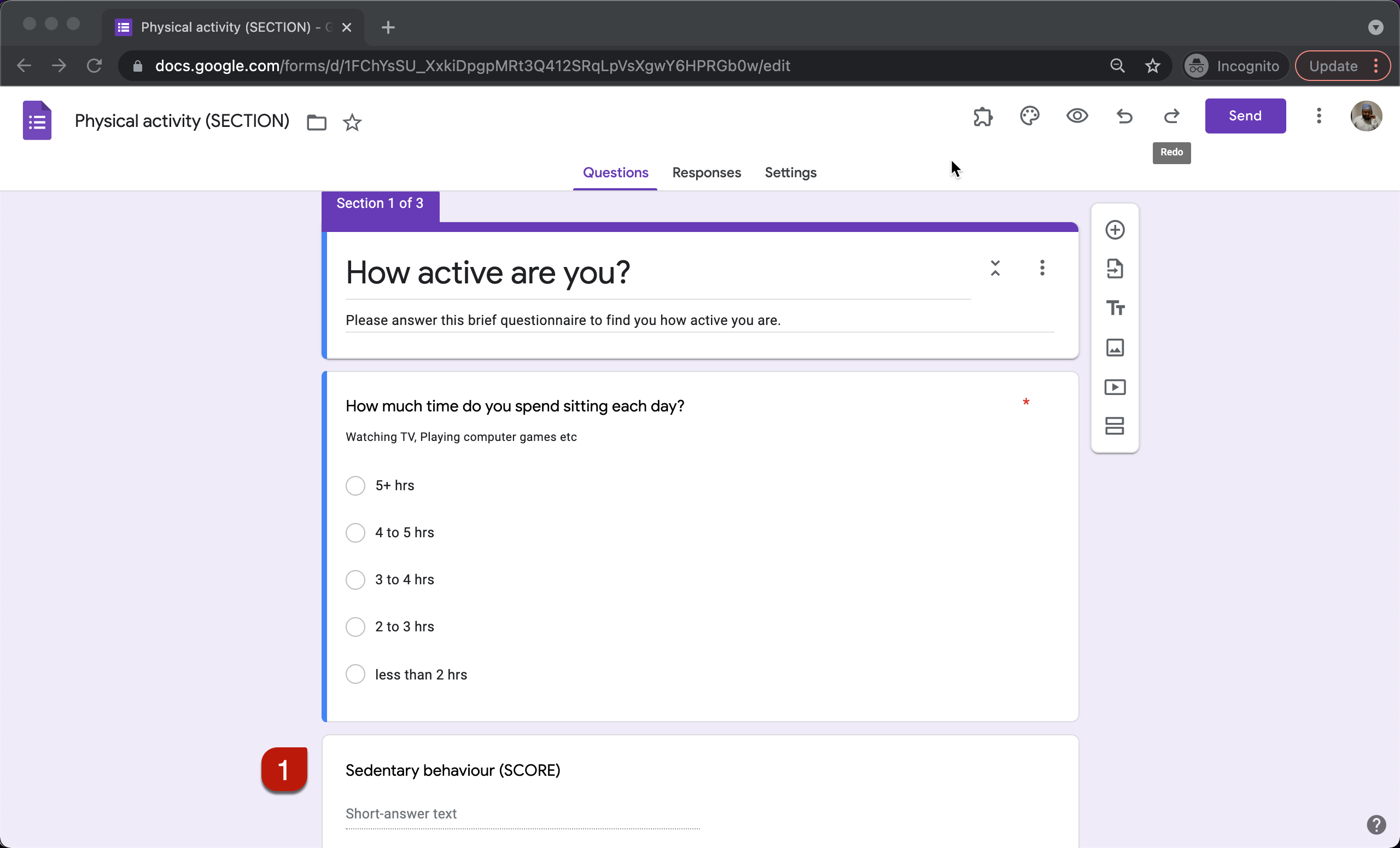Open the form's More options menu beside Send

click(x=1318, y=116)
